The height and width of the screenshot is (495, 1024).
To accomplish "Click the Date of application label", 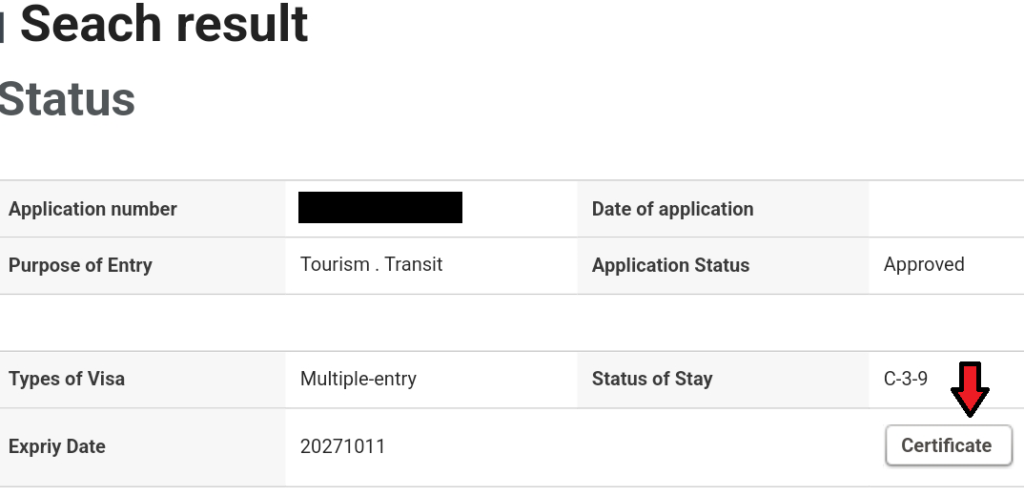I will (x=673, y=209).
